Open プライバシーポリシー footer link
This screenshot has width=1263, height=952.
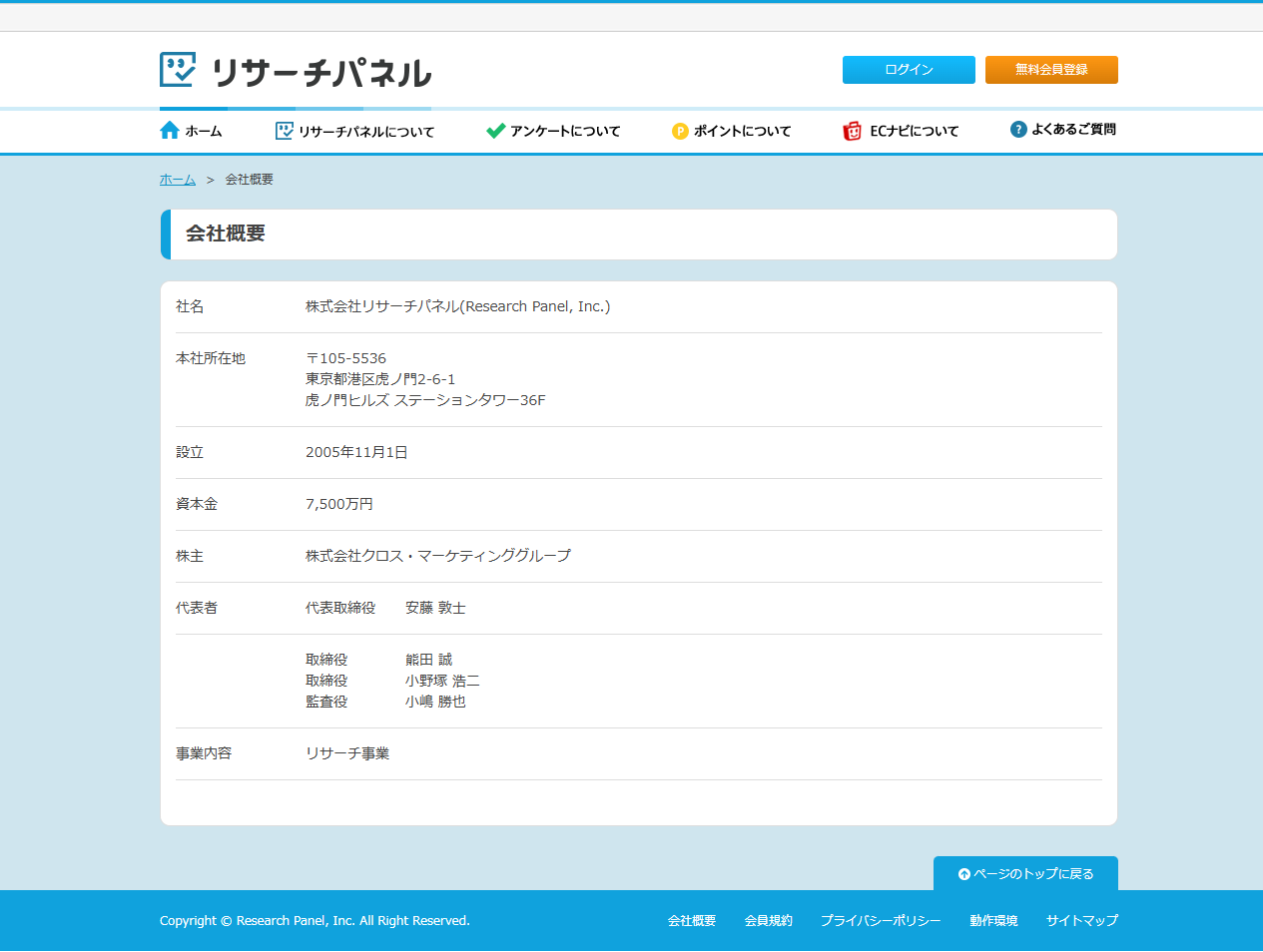pyautogui.click(x=881, y=921)
